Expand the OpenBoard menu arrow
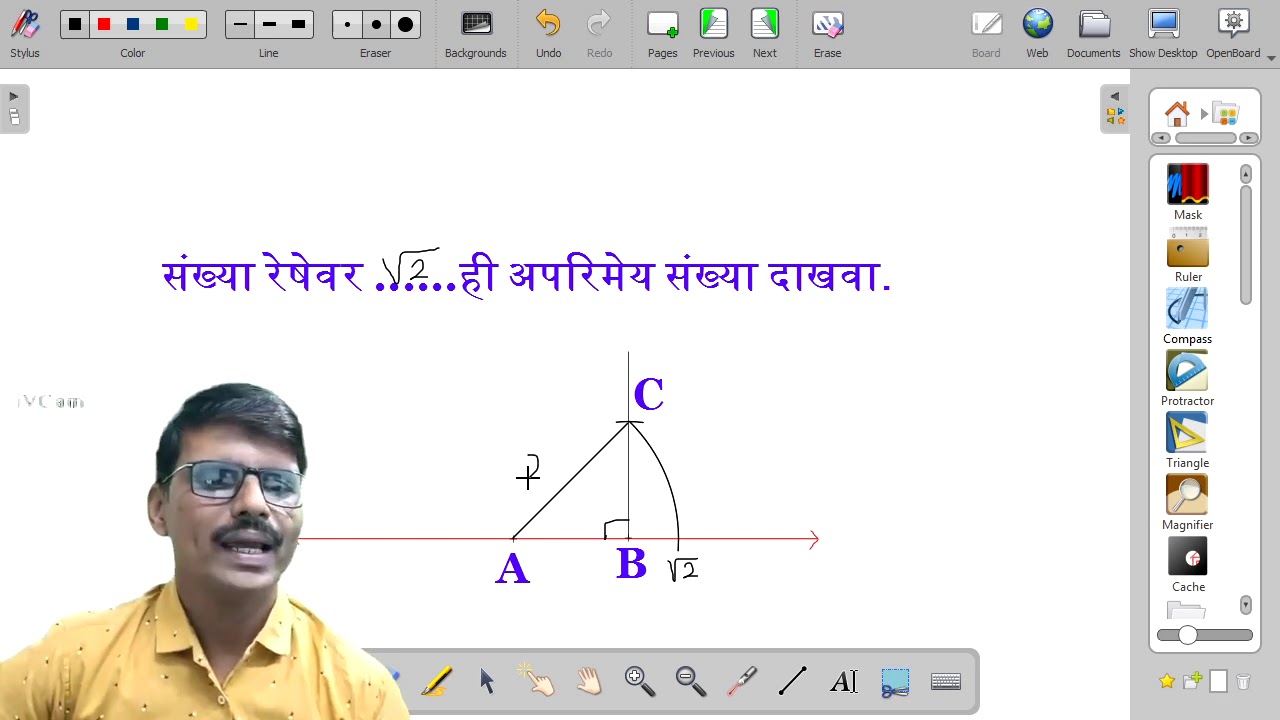The width and height of the screenshot is (1280, 720). click(1271, 58)
